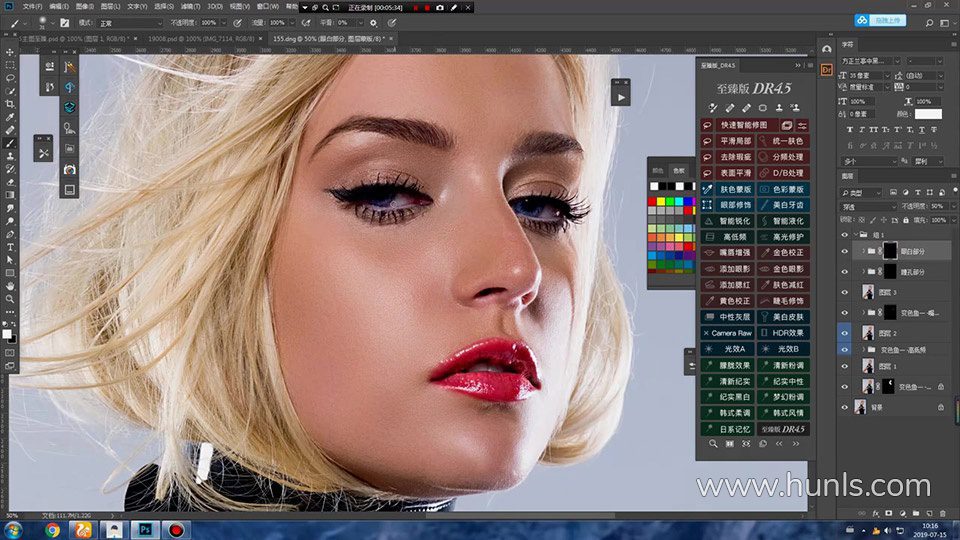Open Chrome from the taskbar
960x540 pixels.
[52, 529]
